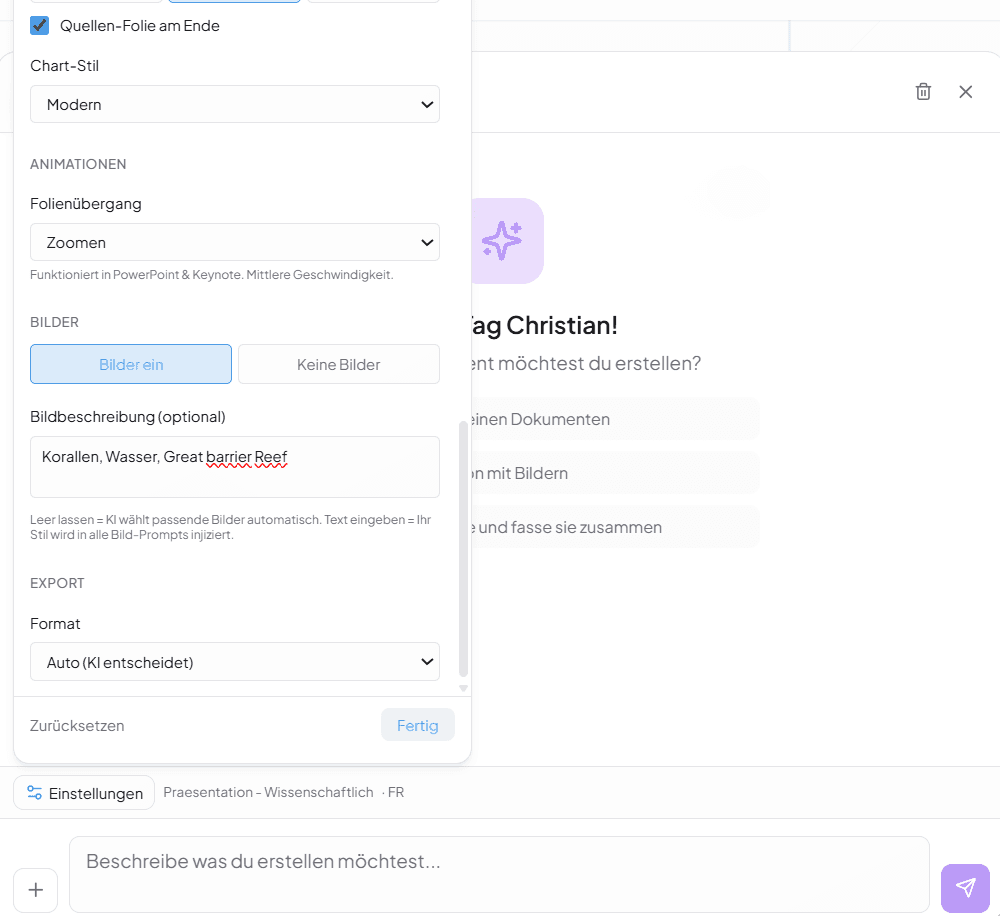Viewport: 1000px width, 916px height.
Task: Close the chat panel with the X icon
Action: (x=965, y=92)
